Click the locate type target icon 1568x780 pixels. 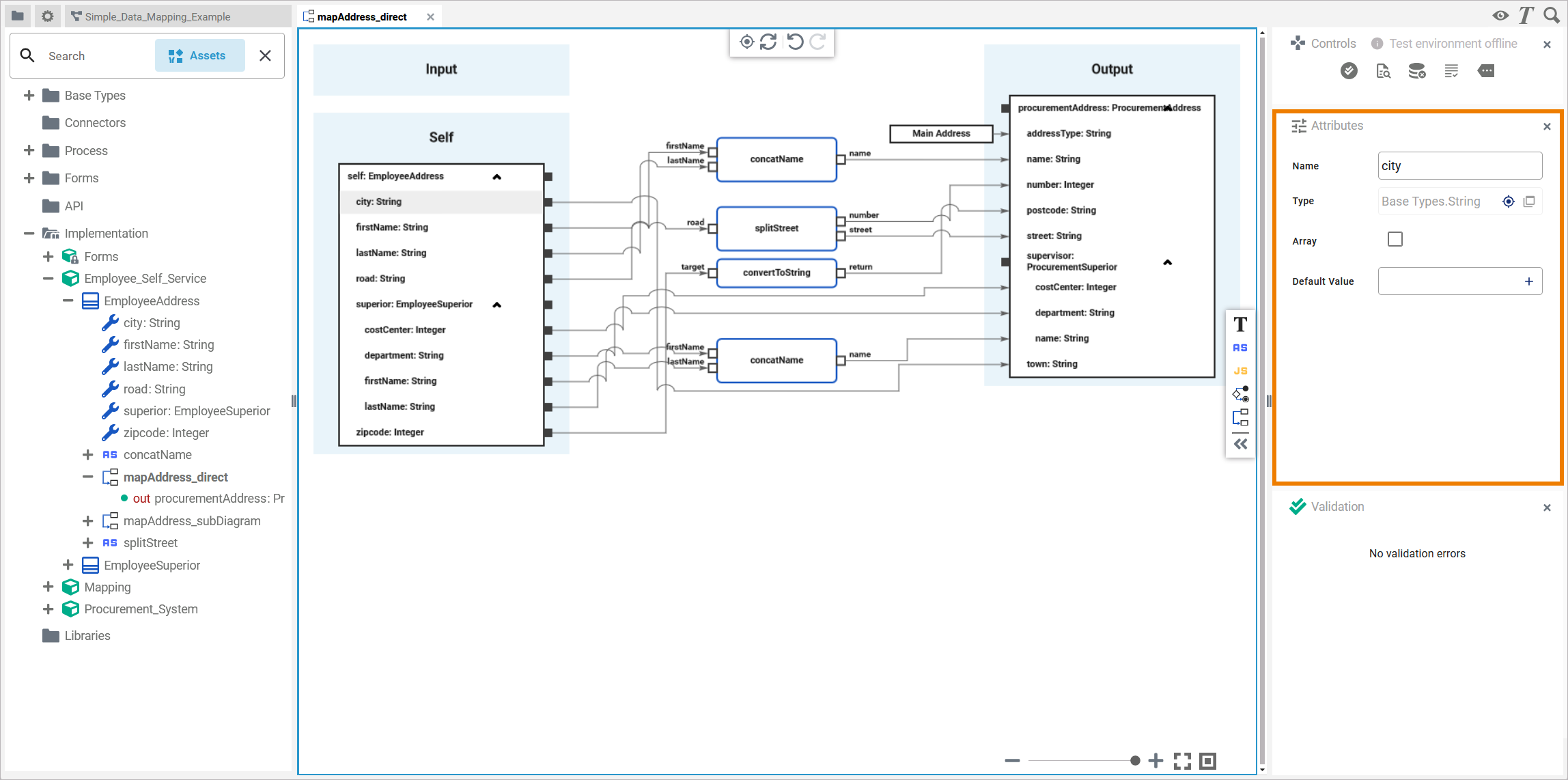tap(1509, 201)
